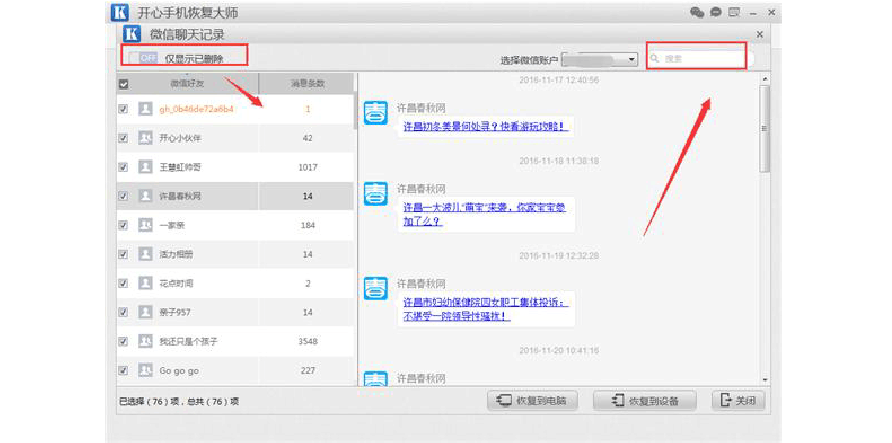The width and height of the screenshot is (892, 443).
Task: Uncheck the checkbox of the 许昌春秋网 row
Action: 123,196
